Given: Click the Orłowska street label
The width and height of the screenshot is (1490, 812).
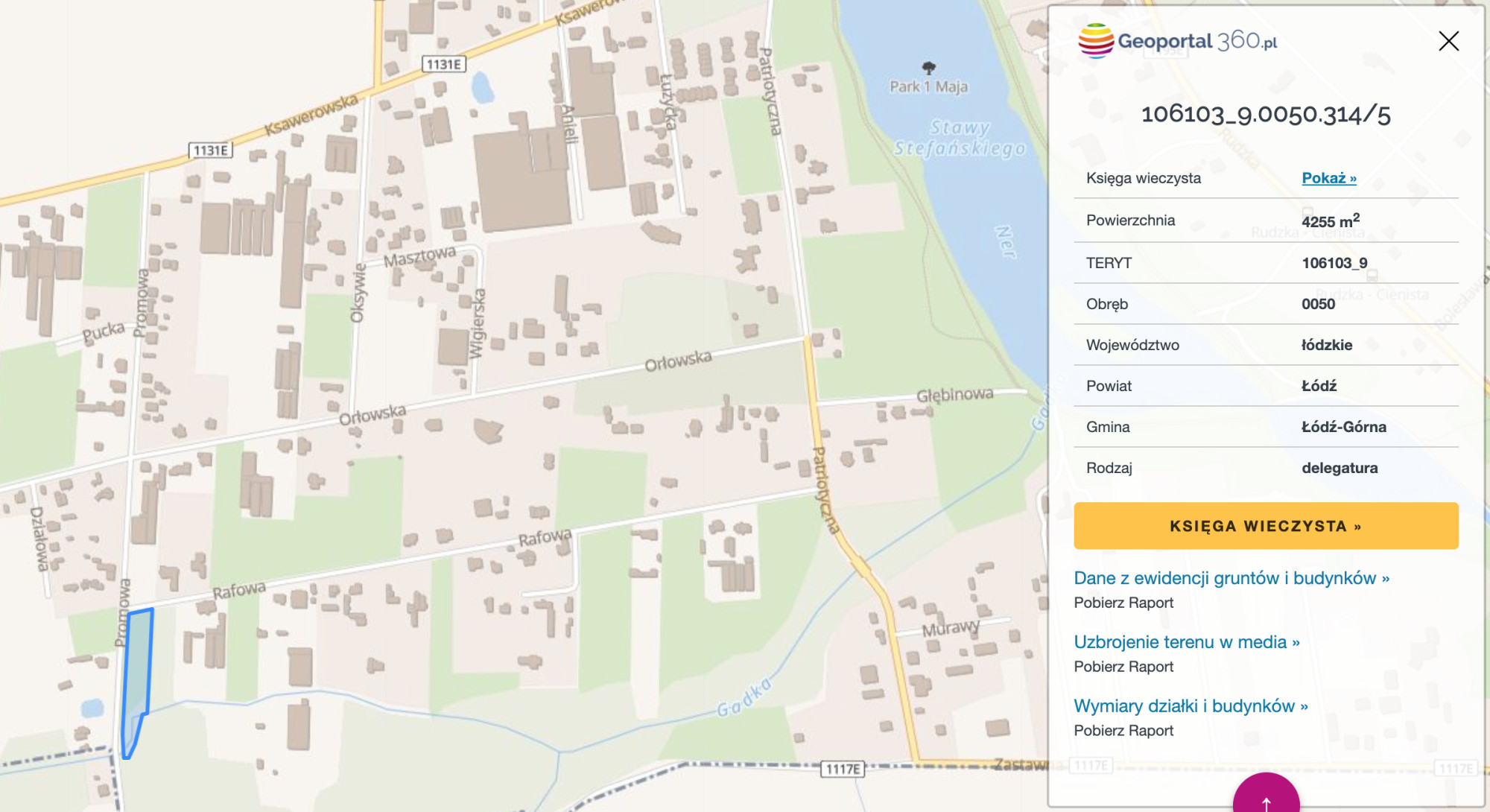Looking at the screenshot, I should [677, 361].
